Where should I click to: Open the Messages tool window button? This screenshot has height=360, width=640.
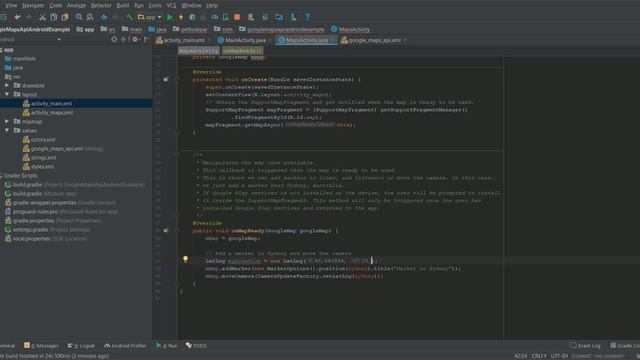click(41, 346)
